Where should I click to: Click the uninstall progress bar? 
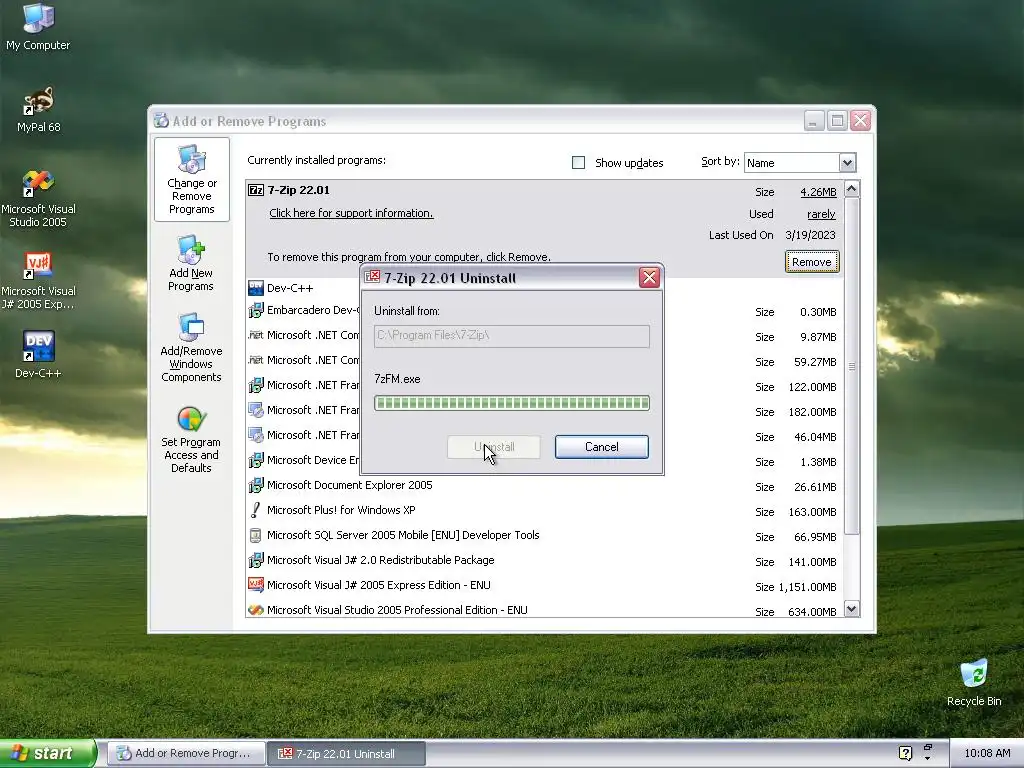[512, 403]
